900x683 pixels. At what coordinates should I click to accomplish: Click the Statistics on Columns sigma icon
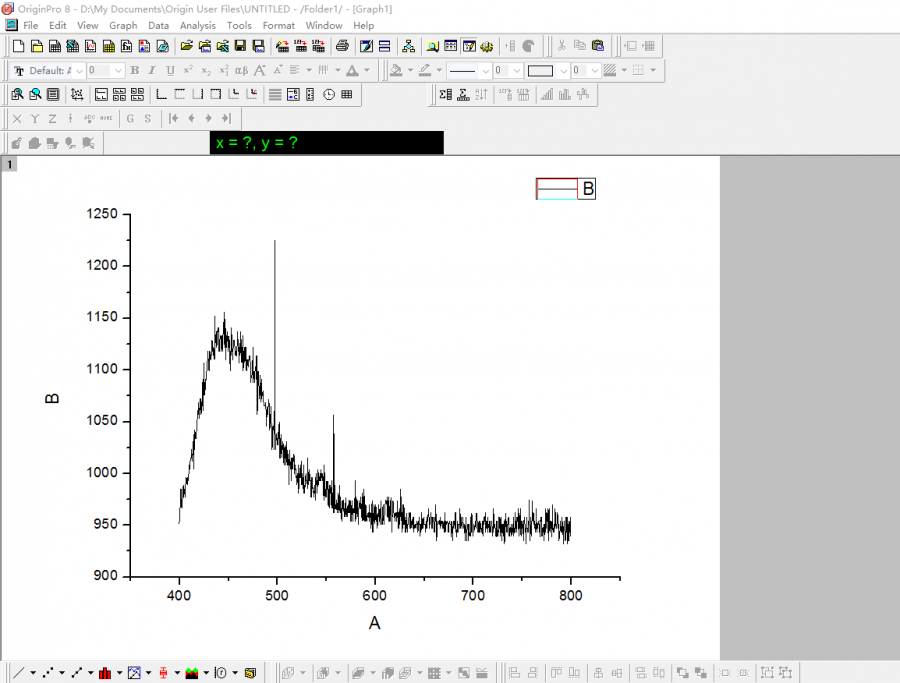pyautogui.click(x=445, y=94)
